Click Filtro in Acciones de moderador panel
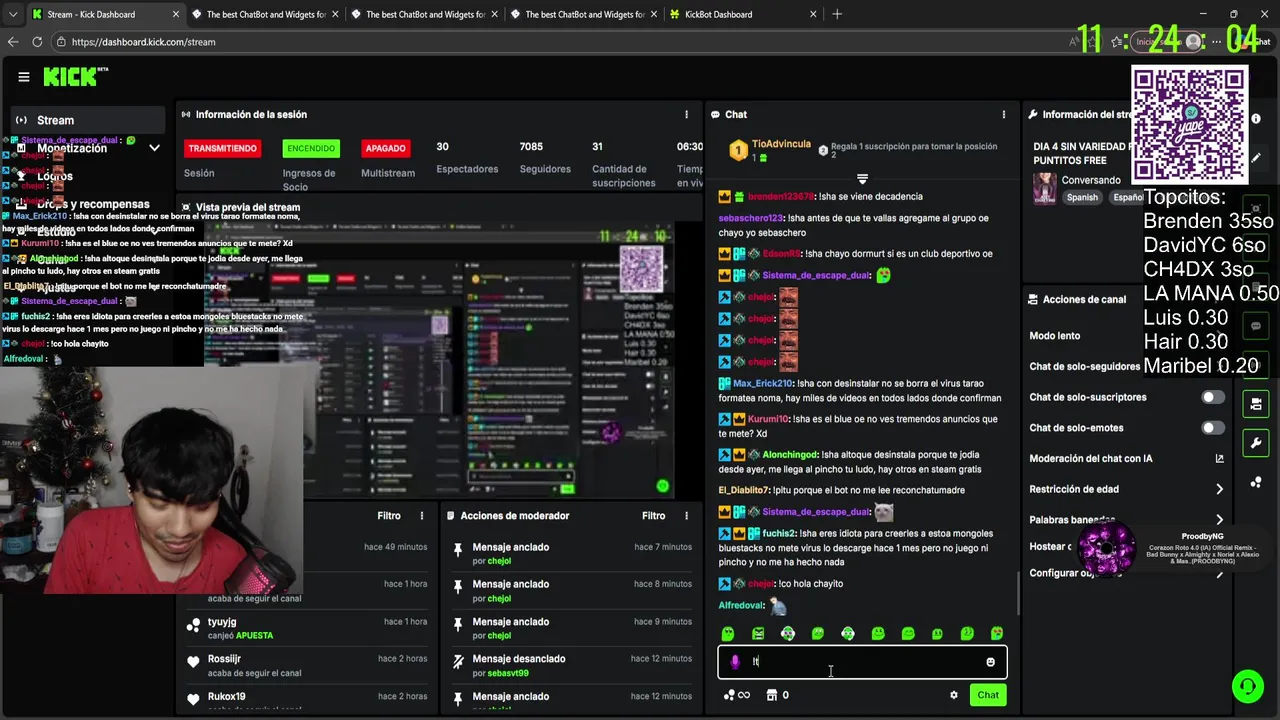Image resolution: width=1280 pixels, height=720 pixels. (653, 516)
